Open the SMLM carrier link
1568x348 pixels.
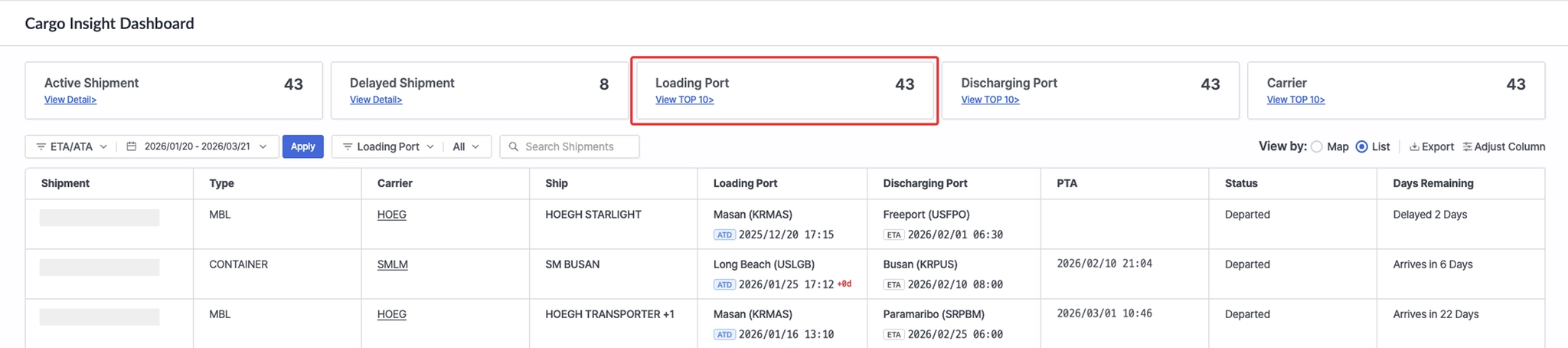392,264
